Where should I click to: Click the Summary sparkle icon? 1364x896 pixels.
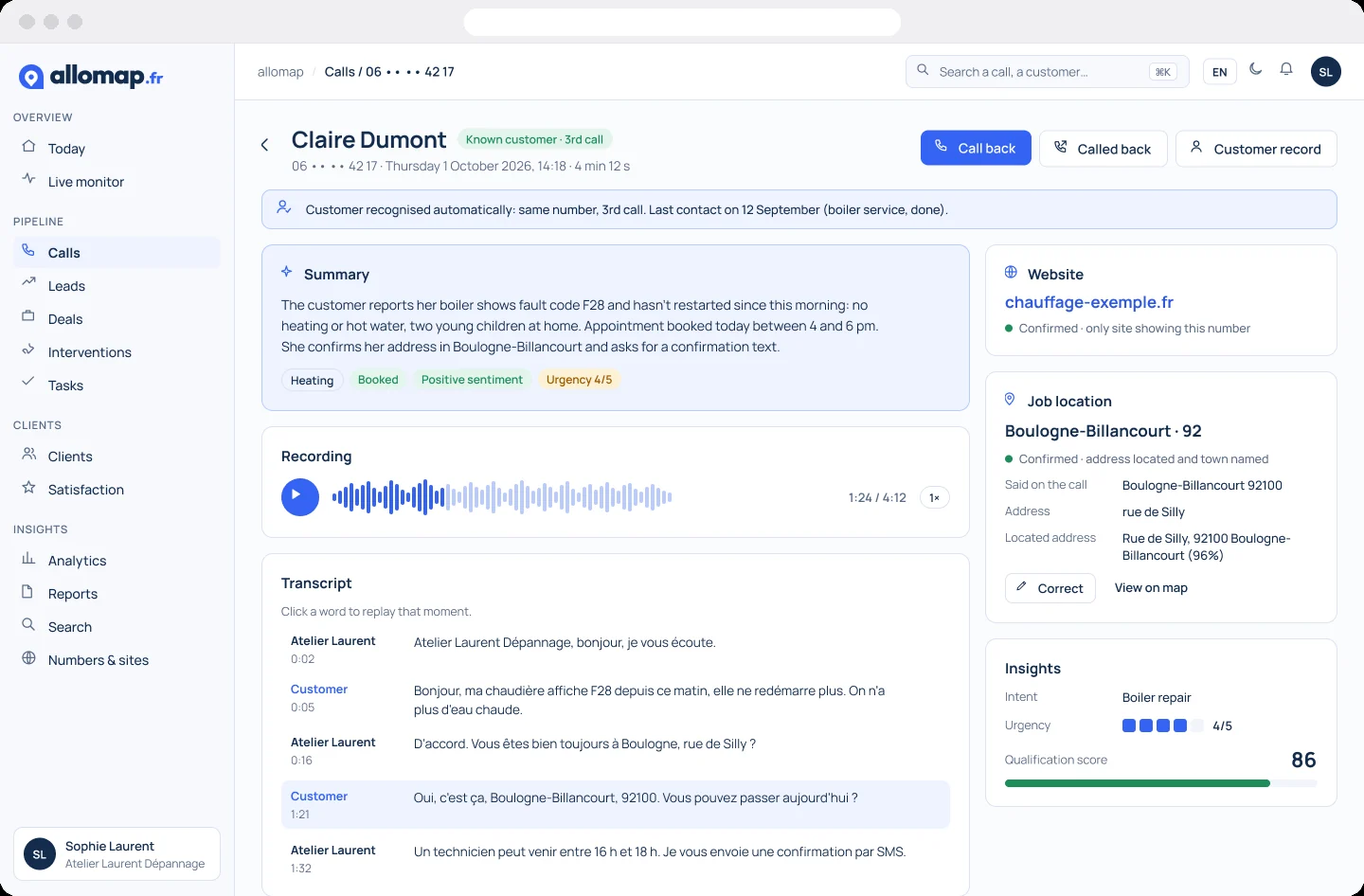(287, 272)
